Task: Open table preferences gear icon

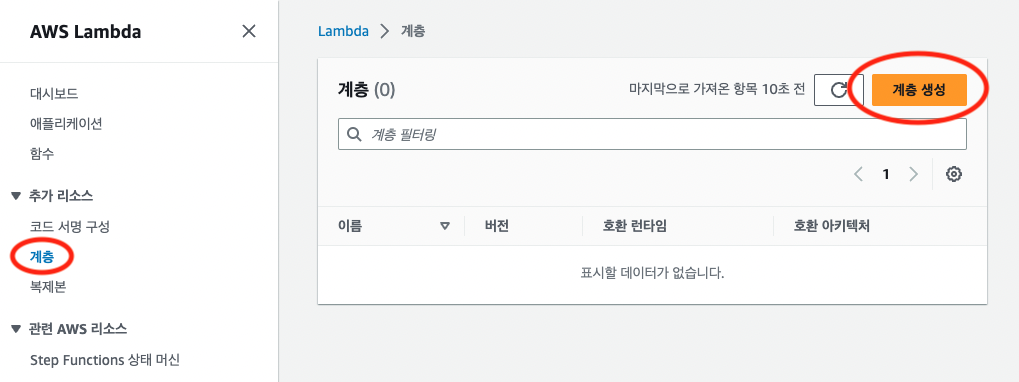Action: click(x=953, y=174)
